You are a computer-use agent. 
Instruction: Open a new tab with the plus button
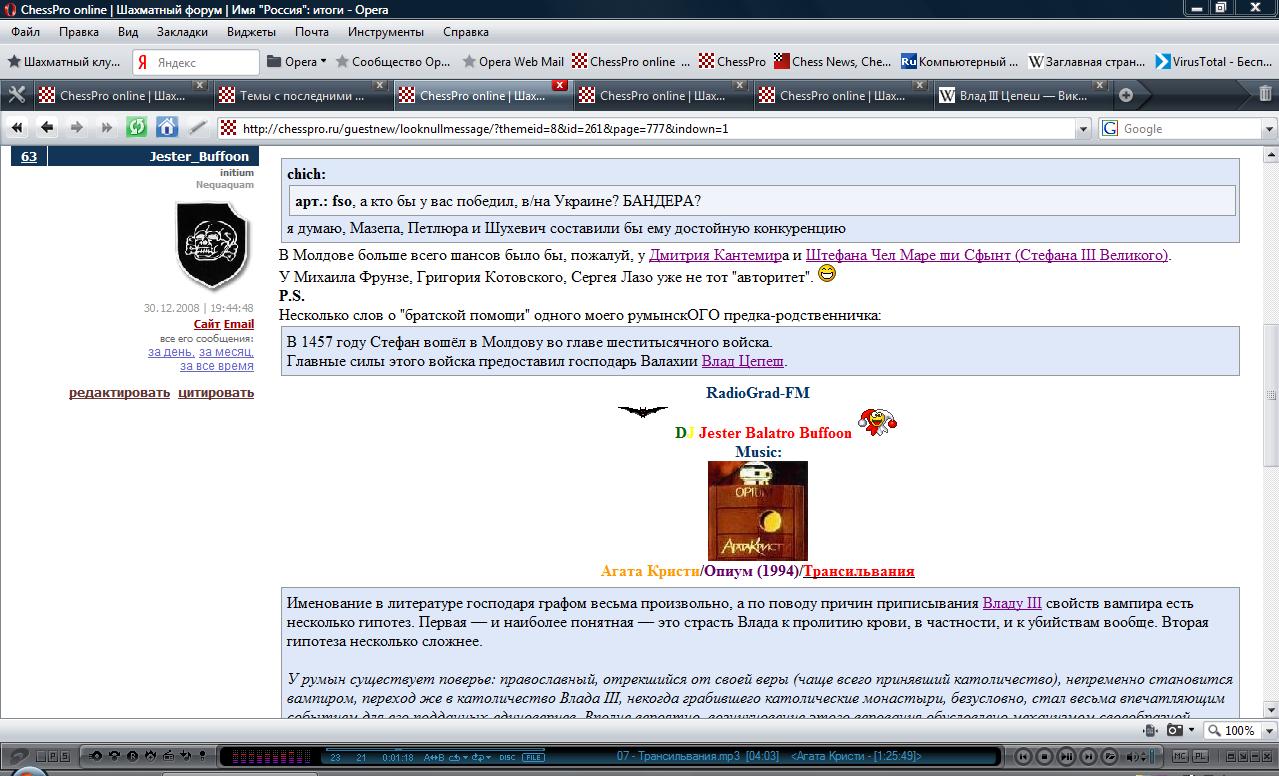click(1126, 95)
